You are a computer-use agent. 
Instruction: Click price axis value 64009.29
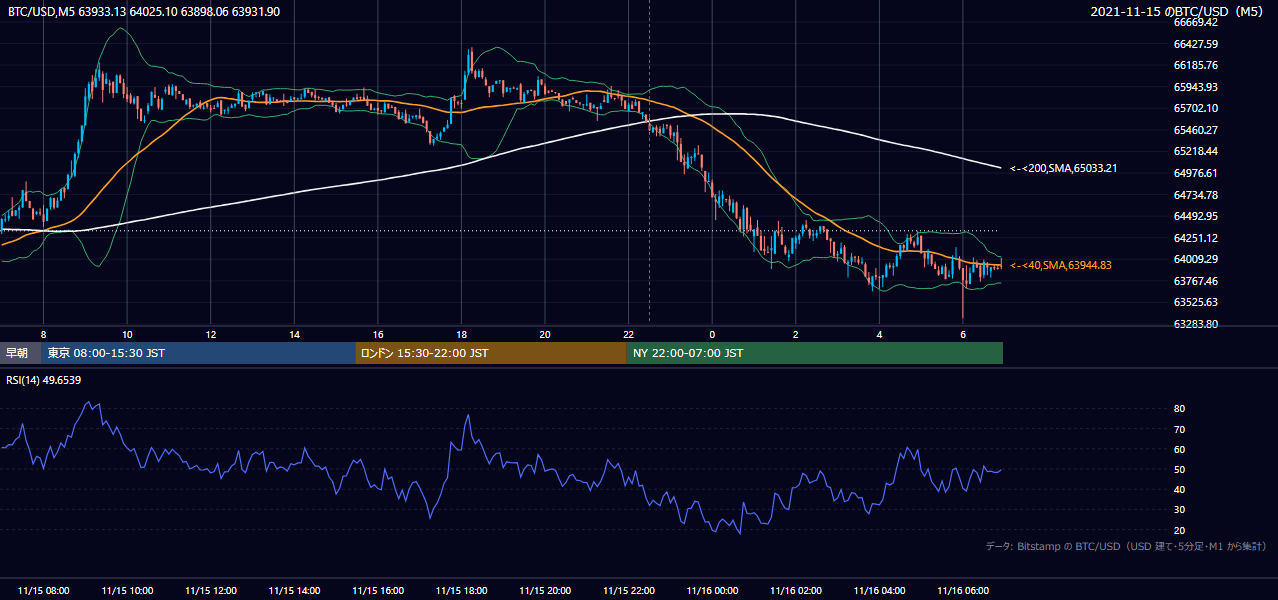point(1195,259)
